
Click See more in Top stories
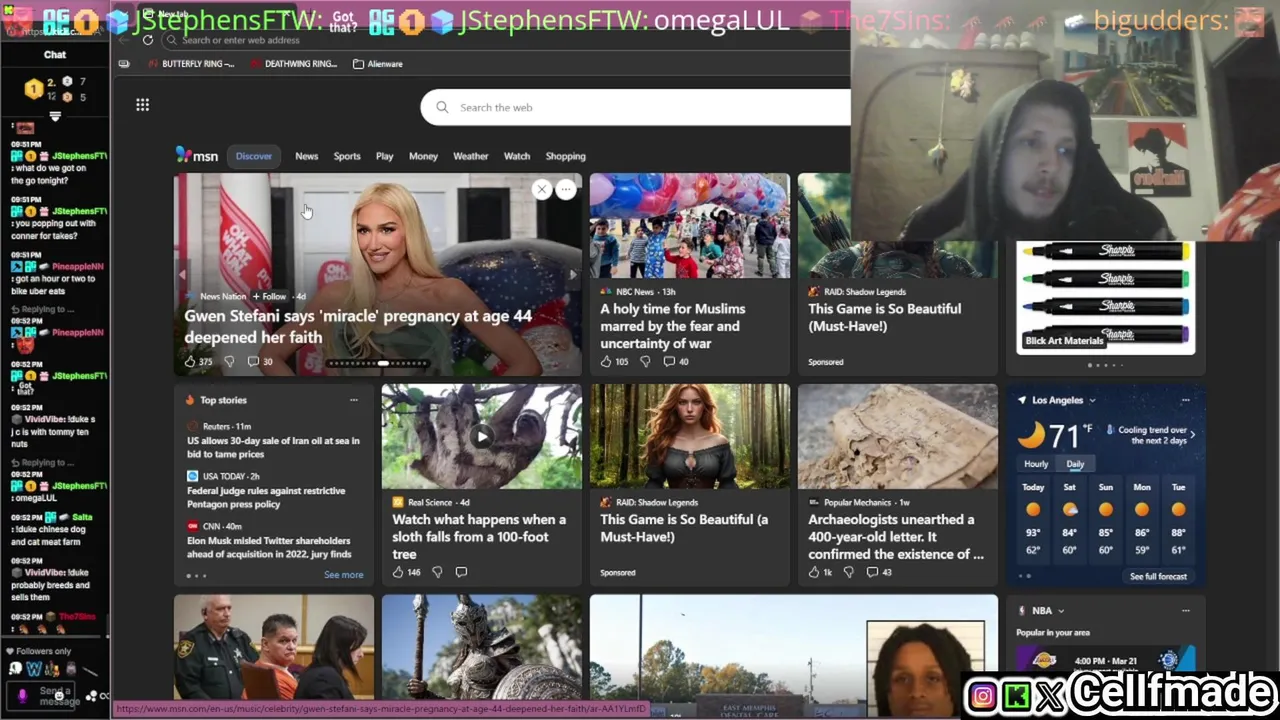343,575
